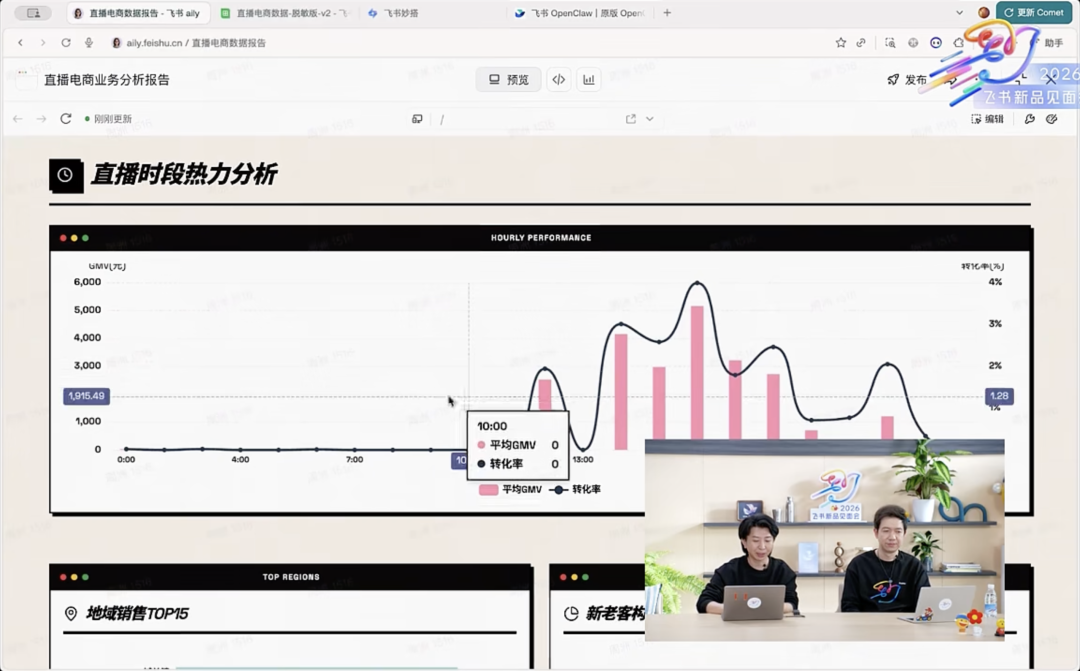Screen dimensions: 1080x671
Task: Click the 更新 Comet update button
Action: click(1034, 13)
